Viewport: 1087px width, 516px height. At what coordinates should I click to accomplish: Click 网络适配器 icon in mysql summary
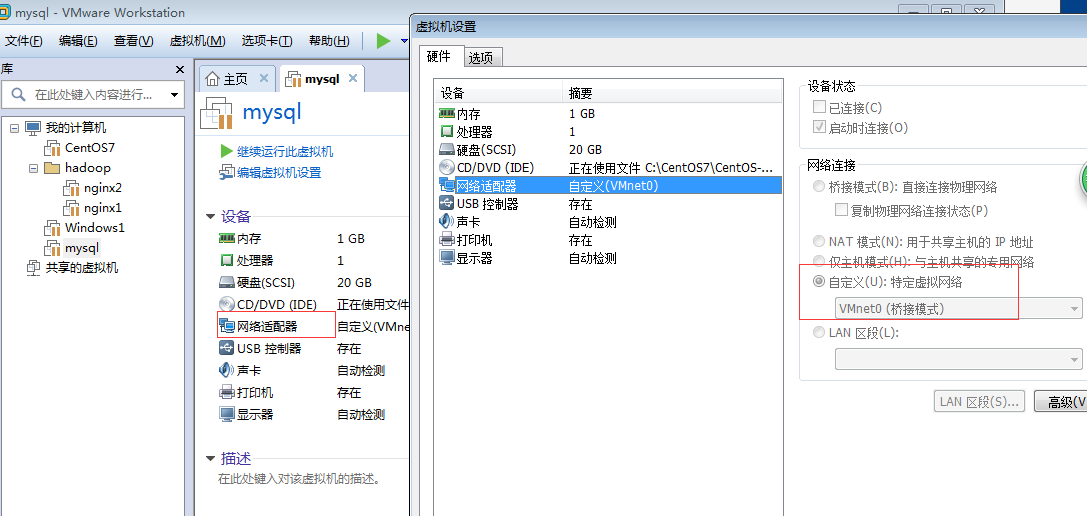227,327
